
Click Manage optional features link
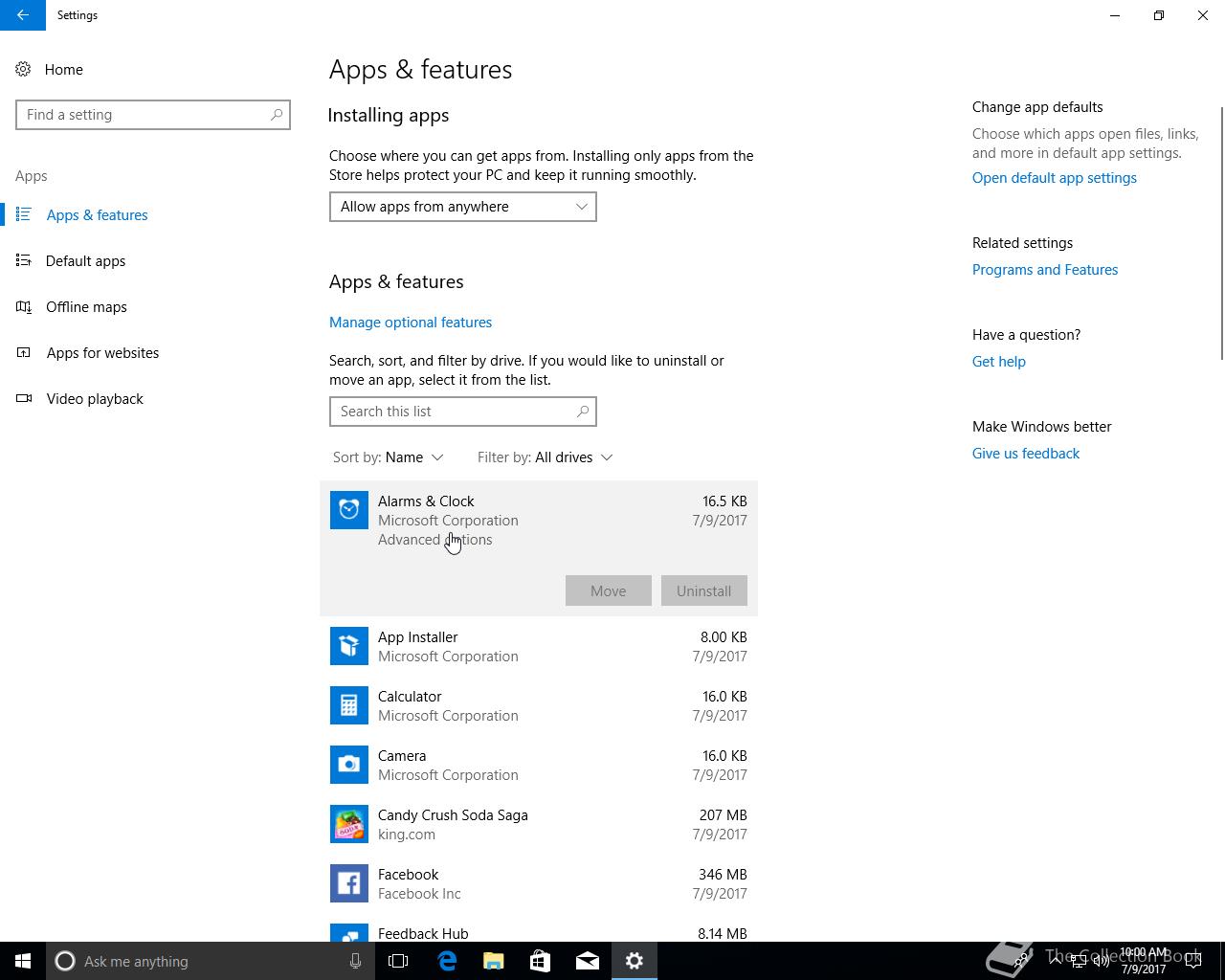411,323
